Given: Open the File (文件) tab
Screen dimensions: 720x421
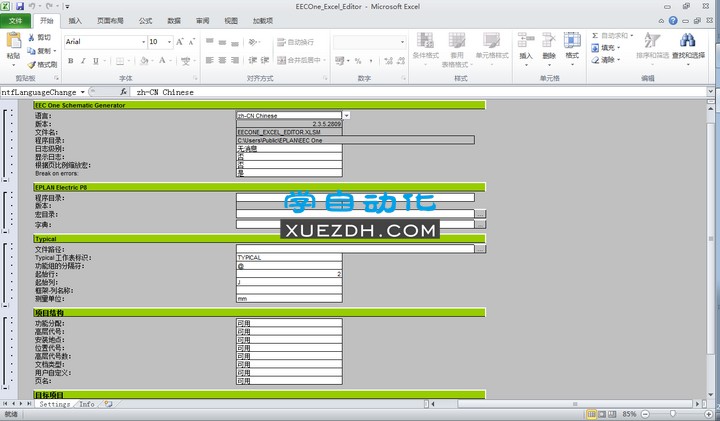Looking at the screenshot, I should point(15,21).
